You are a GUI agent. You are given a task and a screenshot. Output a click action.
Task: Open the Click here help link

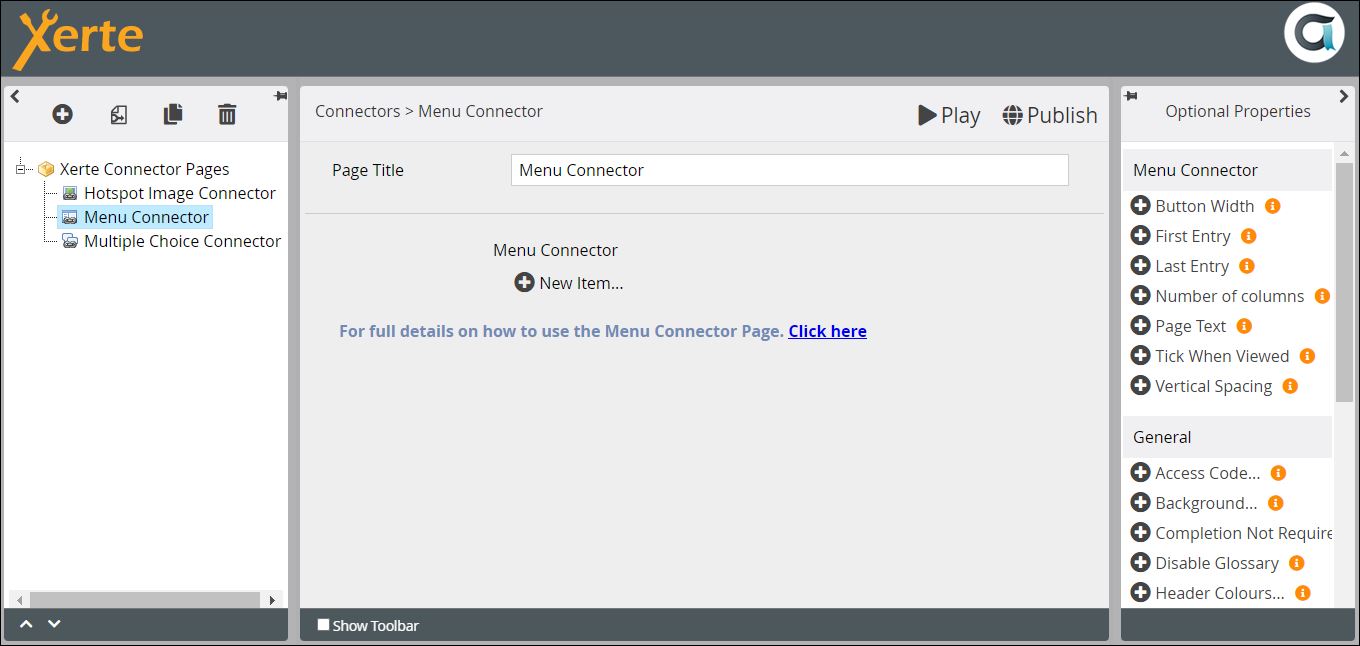[x=827, y=331]
